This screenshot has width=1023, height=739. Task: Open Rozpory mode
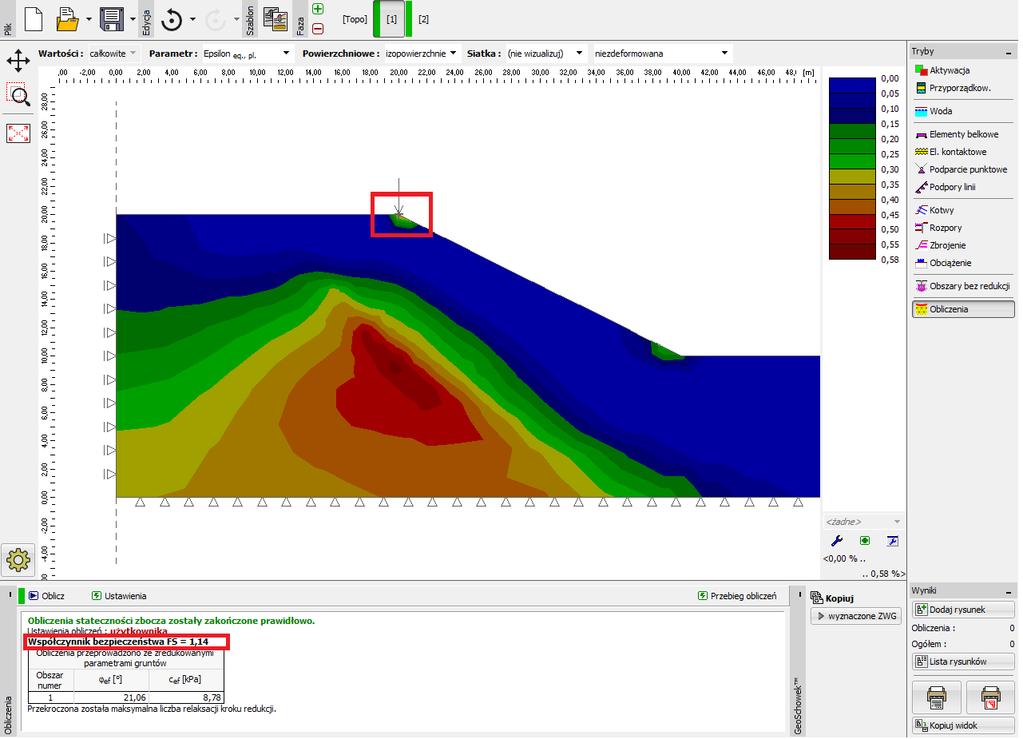(963, 228)
